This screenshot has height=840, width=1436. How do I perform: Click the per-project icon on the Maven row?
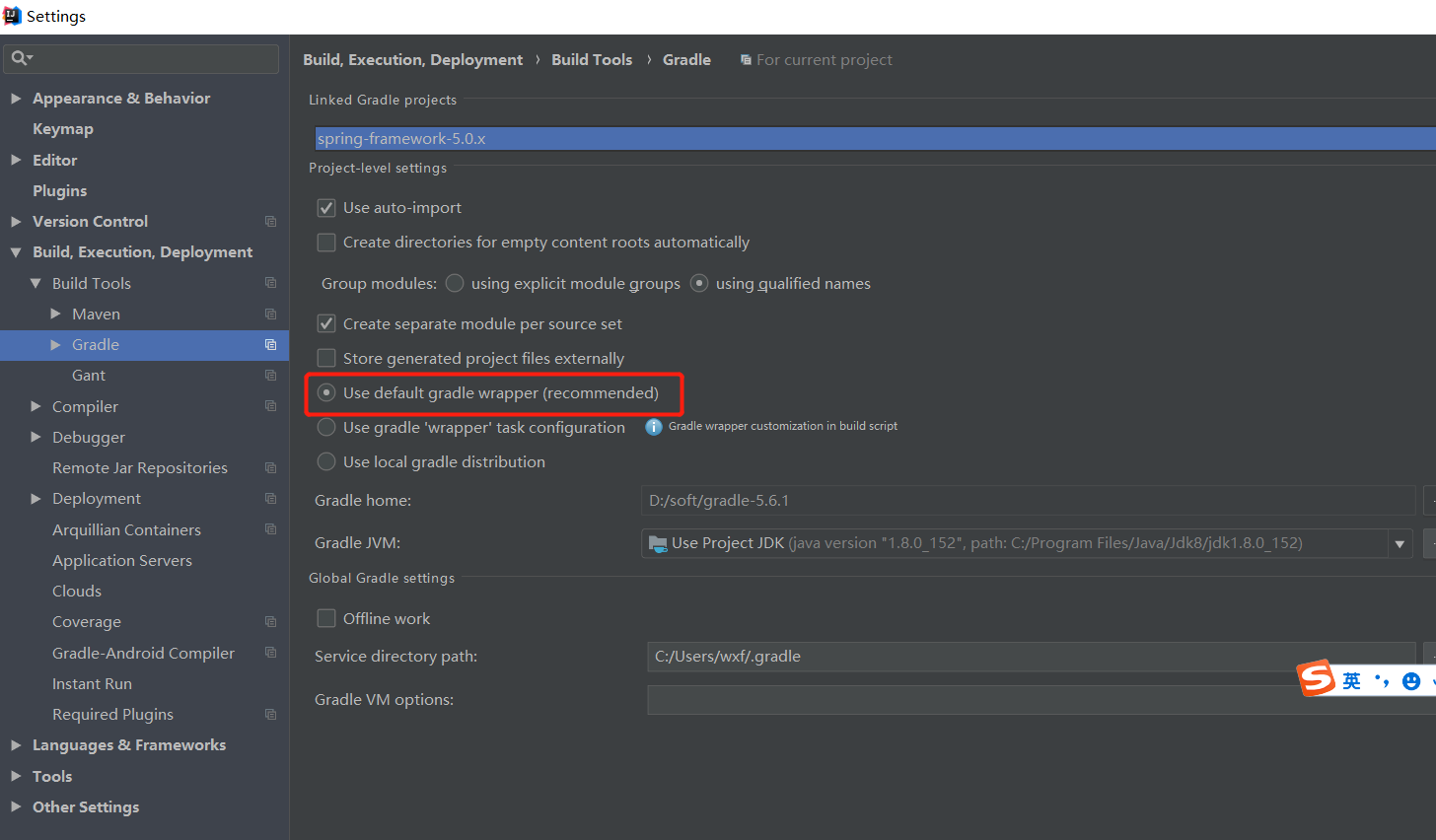pyautogui.click(x=270, y=314)
